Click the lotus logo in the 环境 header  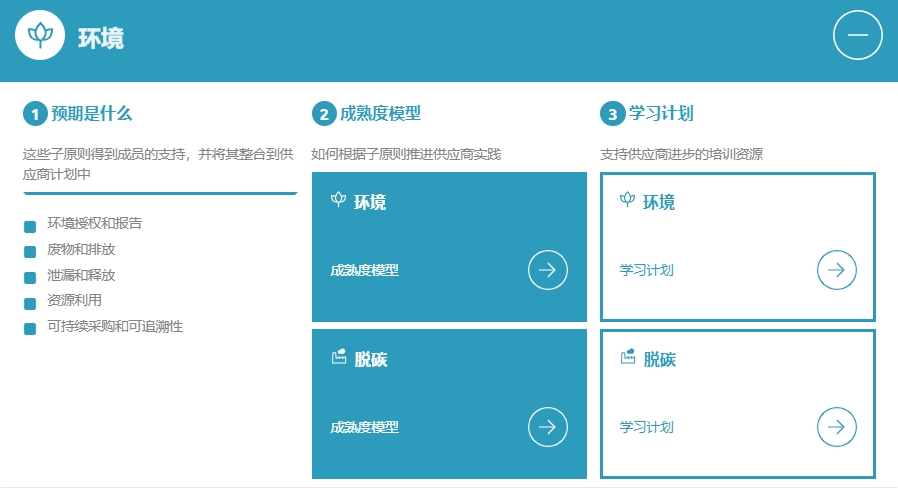(40, 37)
